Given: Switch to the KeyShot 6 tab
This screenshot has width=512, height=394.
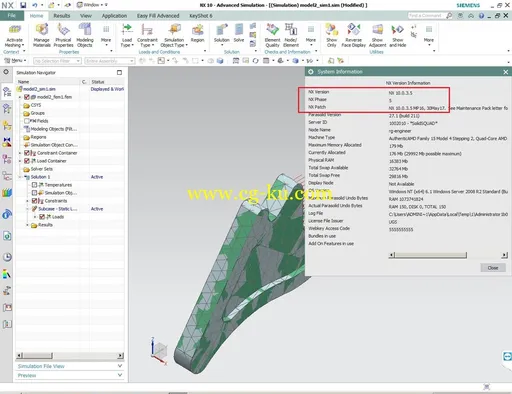Looking at the screenshot, I should pyautogui.click(x=201, y=16).
